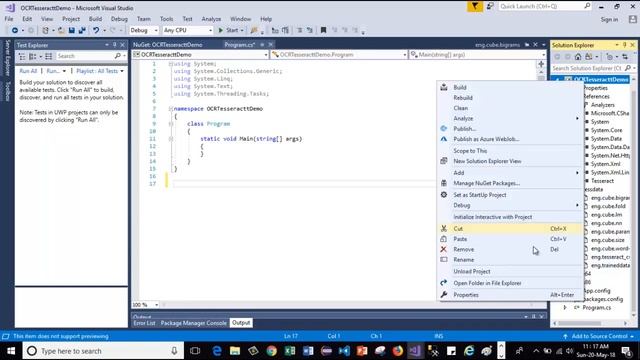Open the Tools menu
The image size is (640, 360).
166,19
